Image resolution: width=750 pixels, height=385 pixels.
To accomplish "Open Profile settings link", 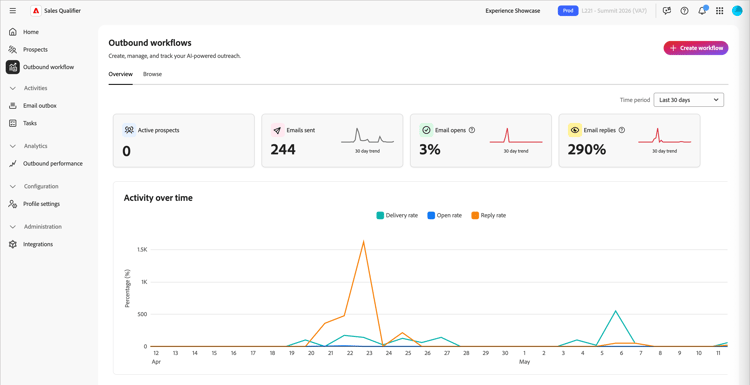I will click(42, 204).
